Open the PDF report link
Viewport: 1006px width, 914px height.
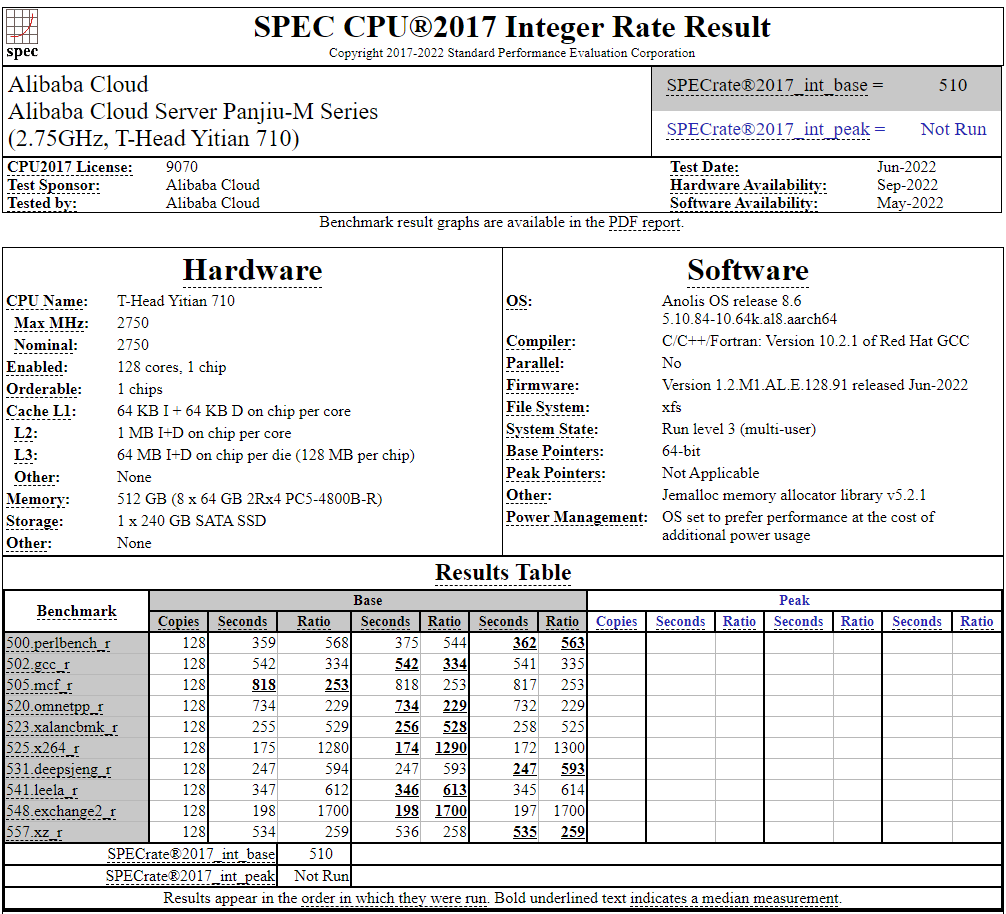644,223
